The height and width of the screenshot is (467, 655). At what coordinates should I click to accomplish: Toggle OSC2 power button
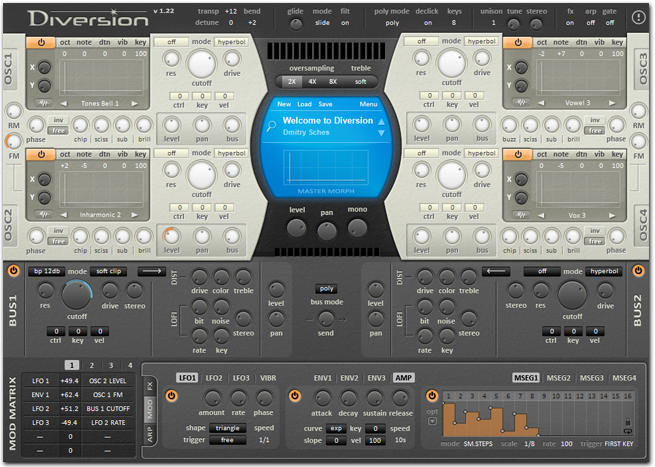41,154
